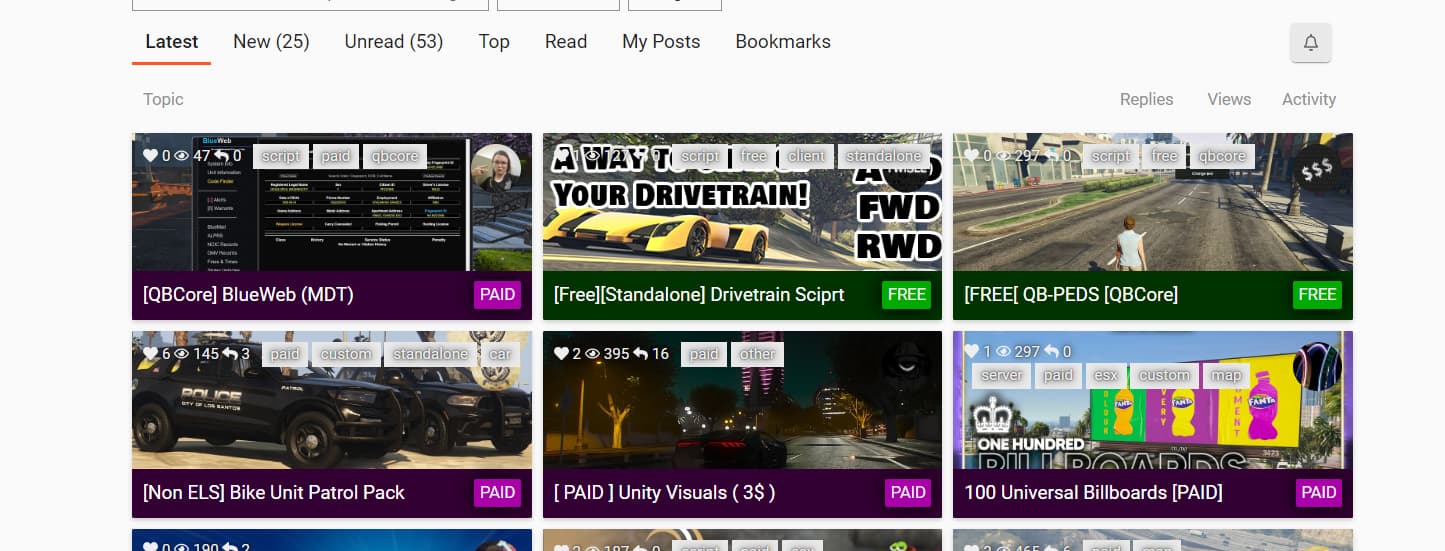Select the qbcore tag on QB-PEDS card
The height and width of the screenshot is (551, 1445).
(x=1222, y=156)
